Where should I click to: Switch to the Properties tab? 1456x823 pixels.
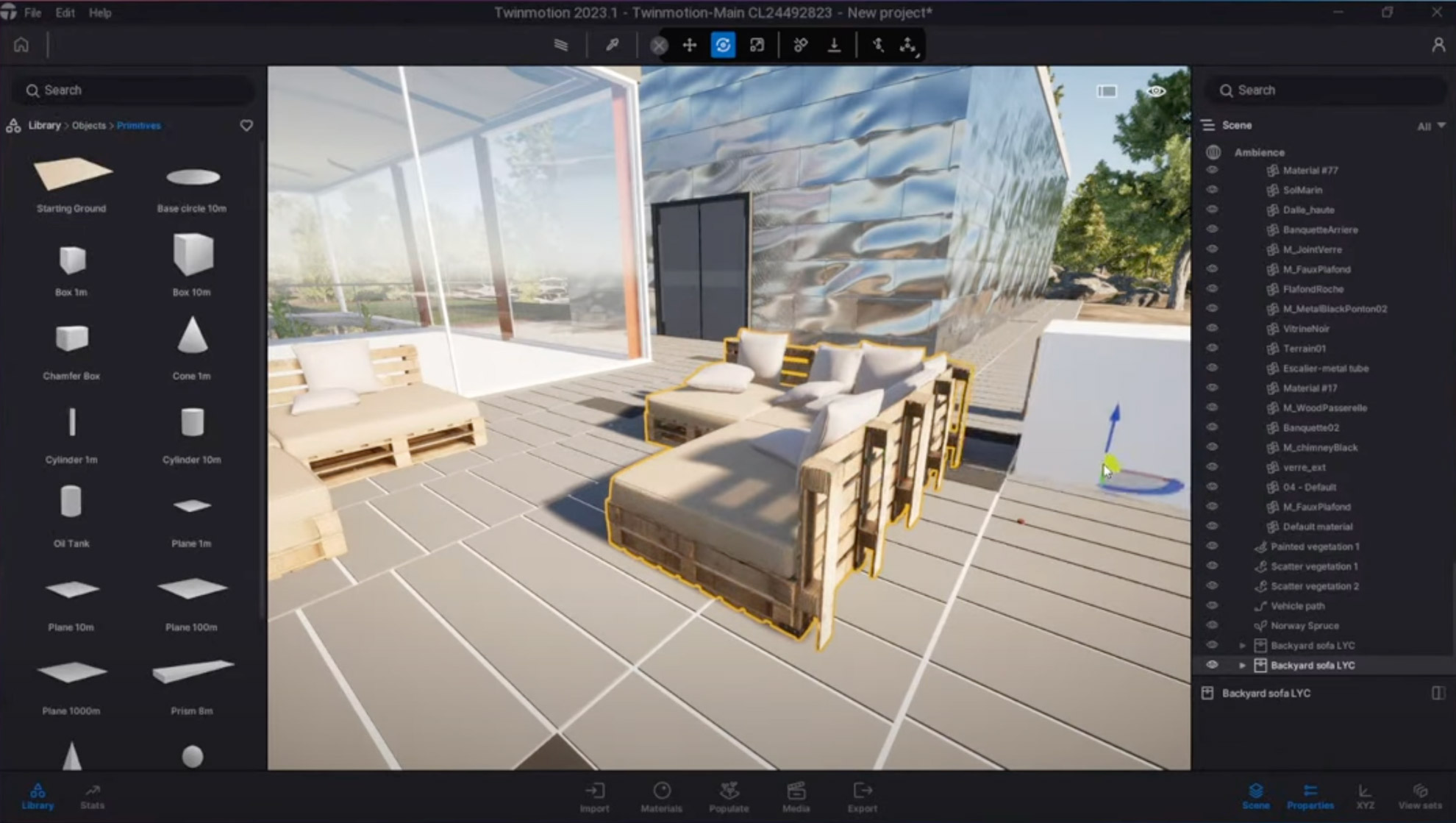[1310, 797]
